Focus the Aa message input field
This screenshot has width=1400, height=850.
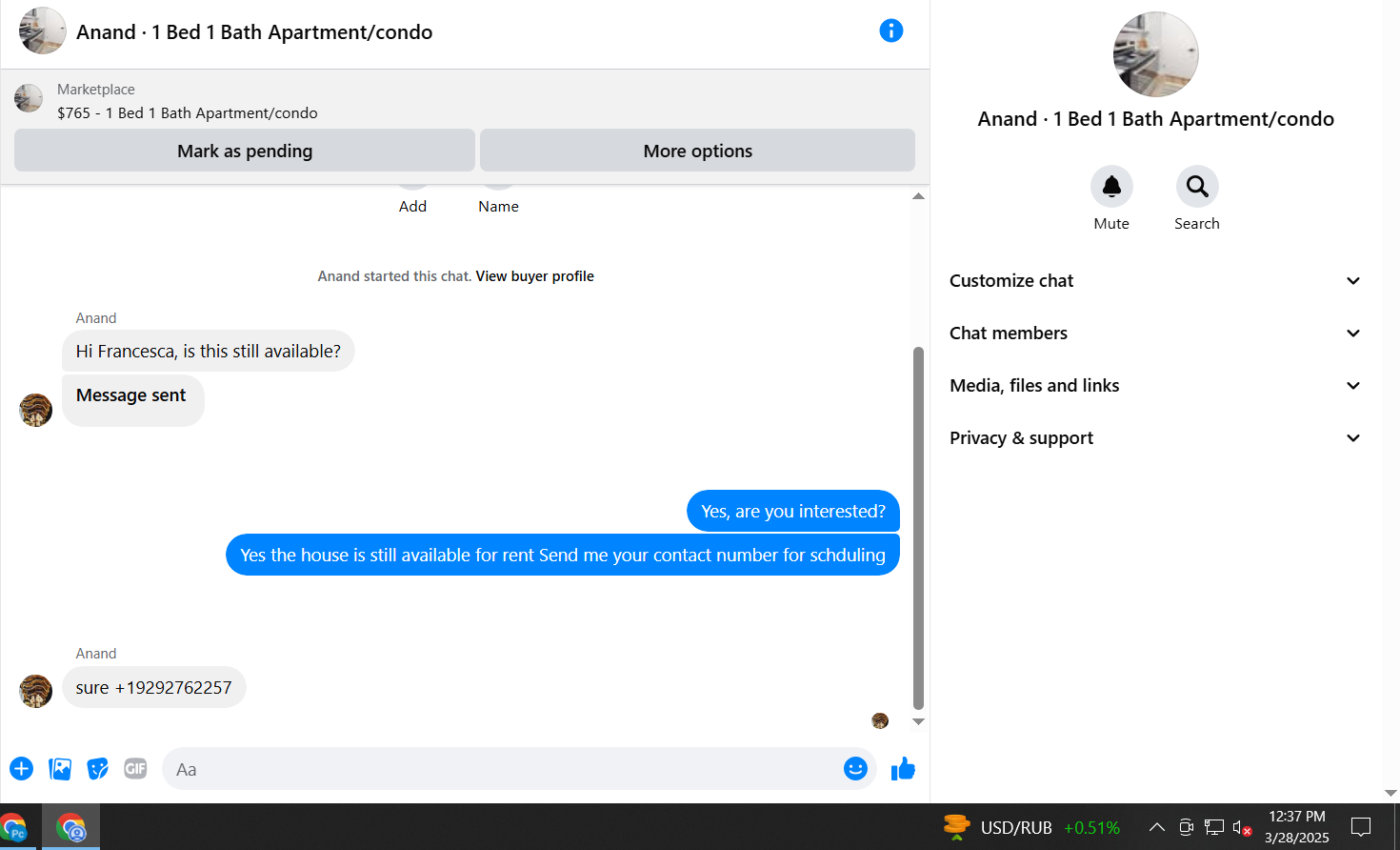(x=505, y=769)
